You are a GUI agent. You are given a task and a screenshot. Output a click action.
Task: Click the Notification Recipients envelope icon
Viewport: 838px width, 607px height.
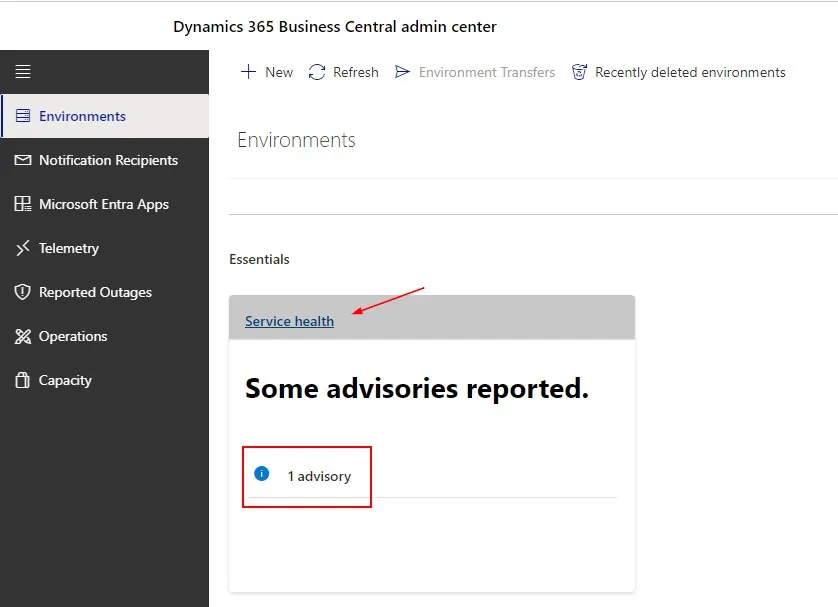click(23, 160)
